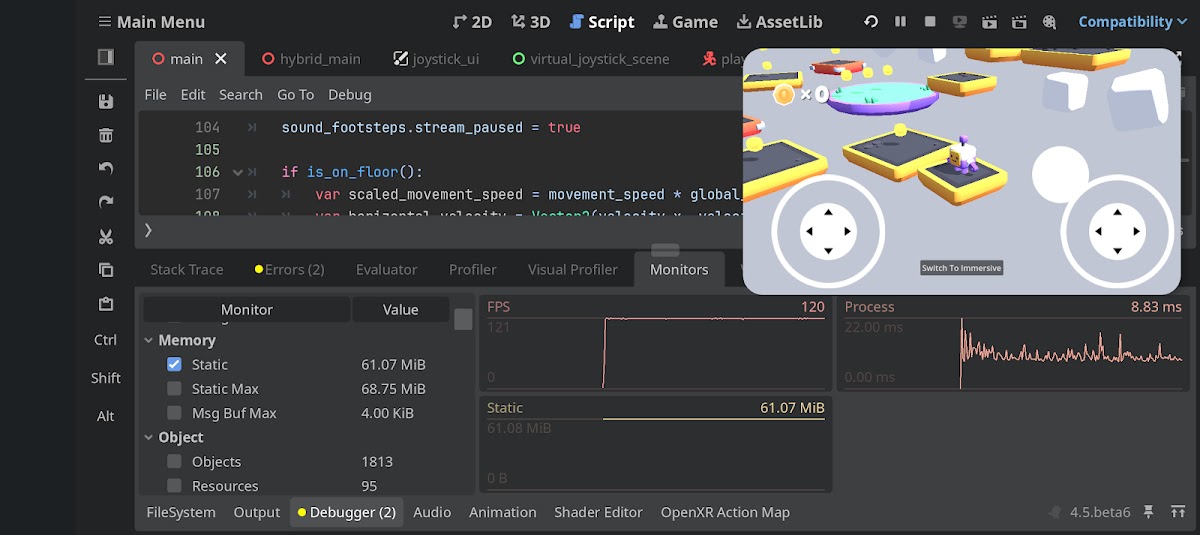Pause the running project
Screen dimensions: 1200x535
pyautogui.click(x=900, y=22)
